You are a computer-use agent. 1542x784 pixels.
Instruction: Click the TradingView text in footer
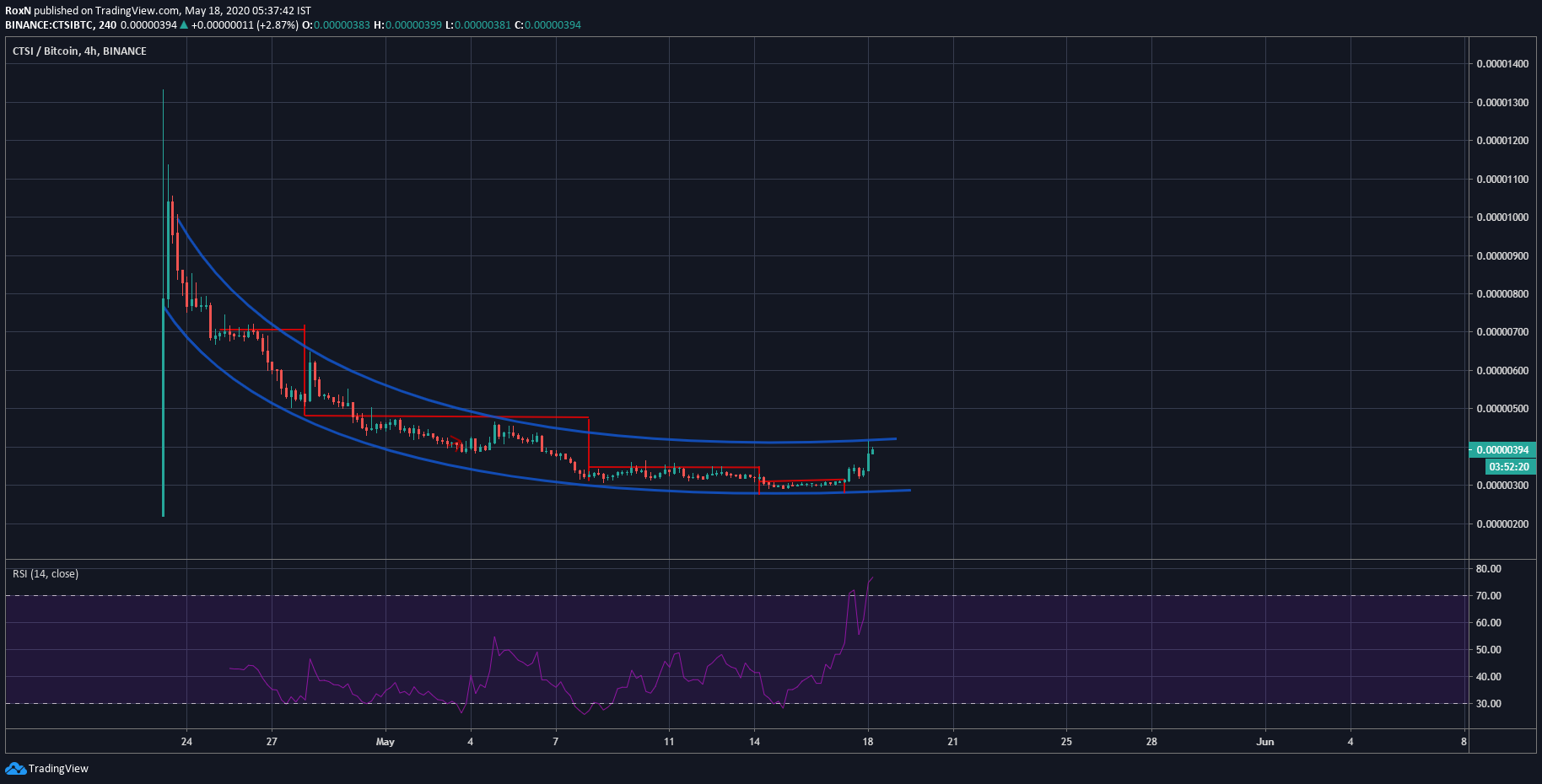coord(58,769)
